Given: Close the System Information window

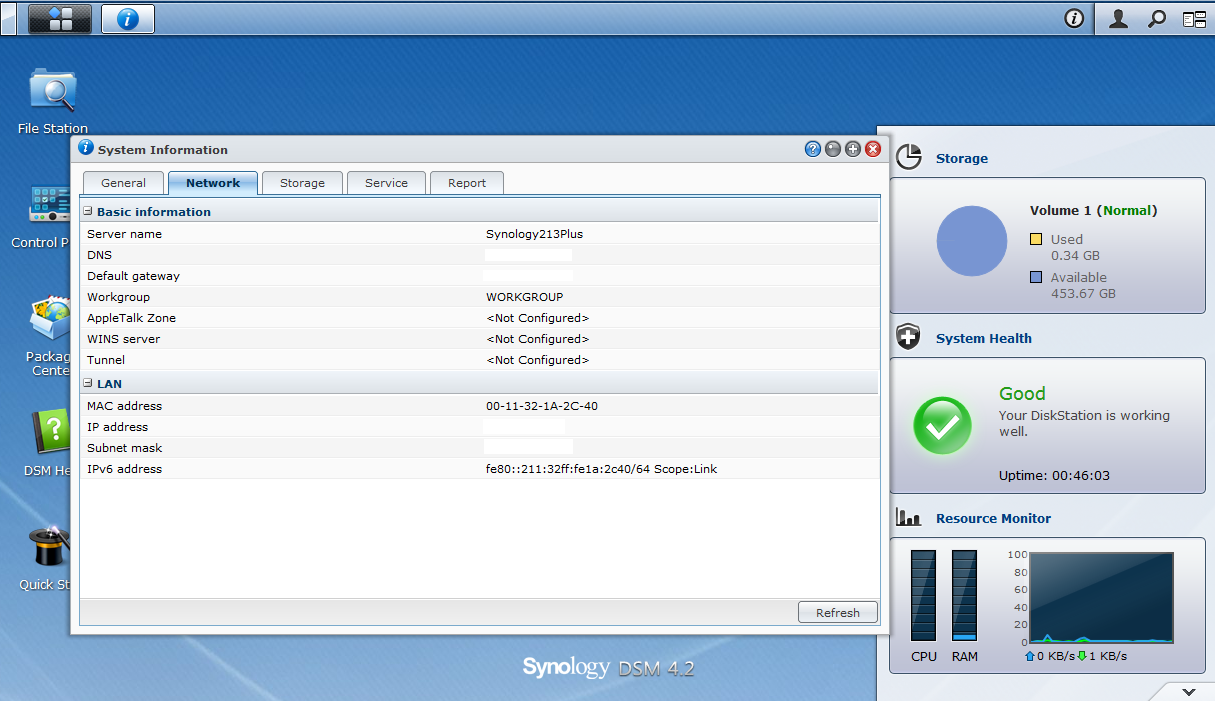Looking at the screenshot, I should tap(873, 149).
